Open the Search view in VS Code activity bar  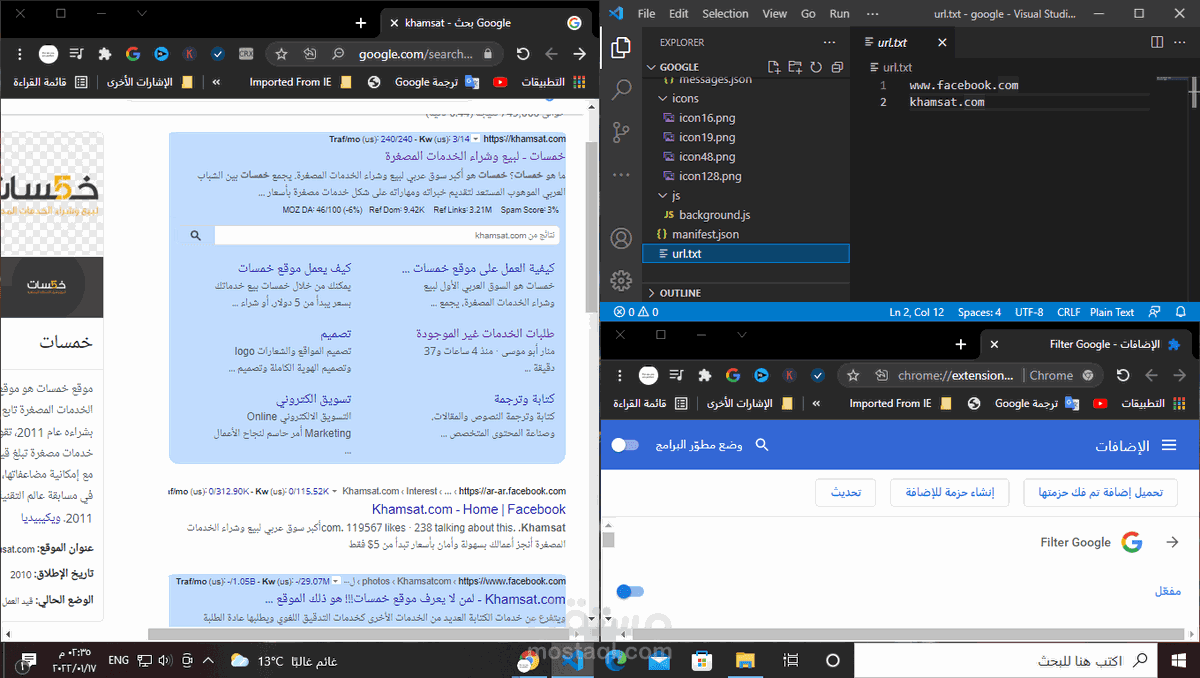[621, 89]
